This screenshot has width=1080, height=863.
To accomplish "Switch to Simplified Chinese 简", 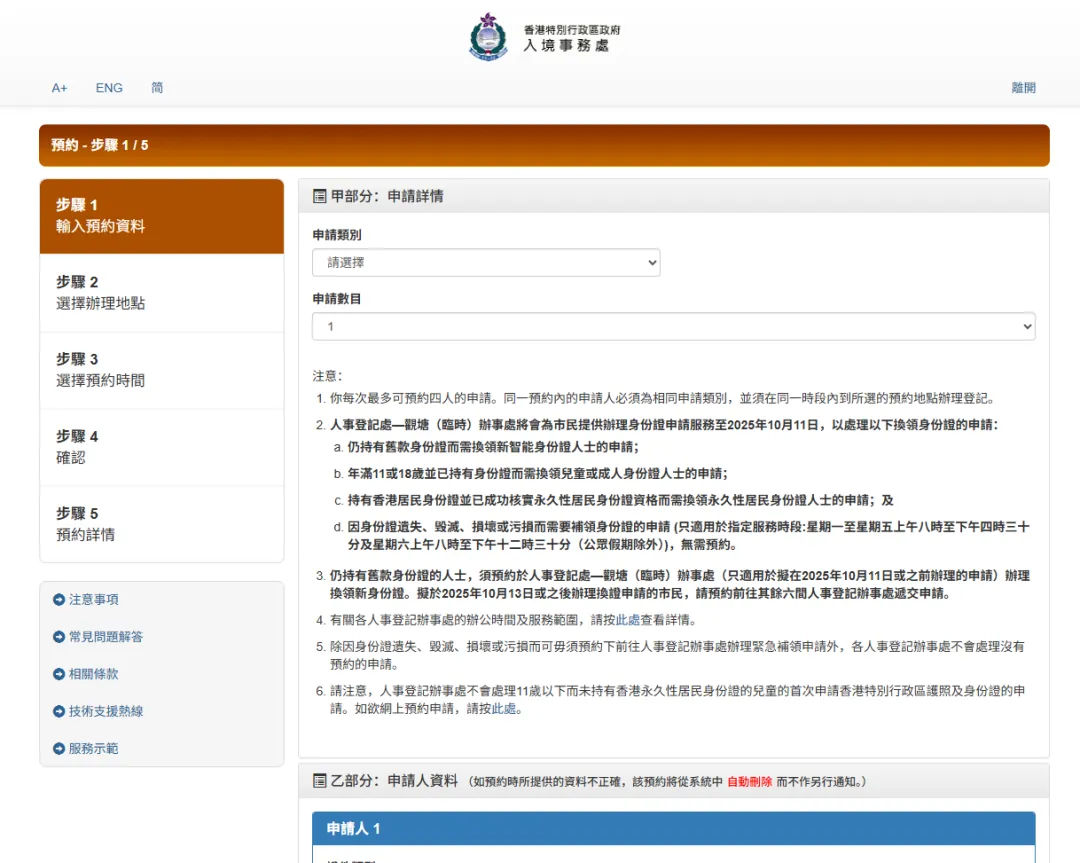I will tap(157, 87).
